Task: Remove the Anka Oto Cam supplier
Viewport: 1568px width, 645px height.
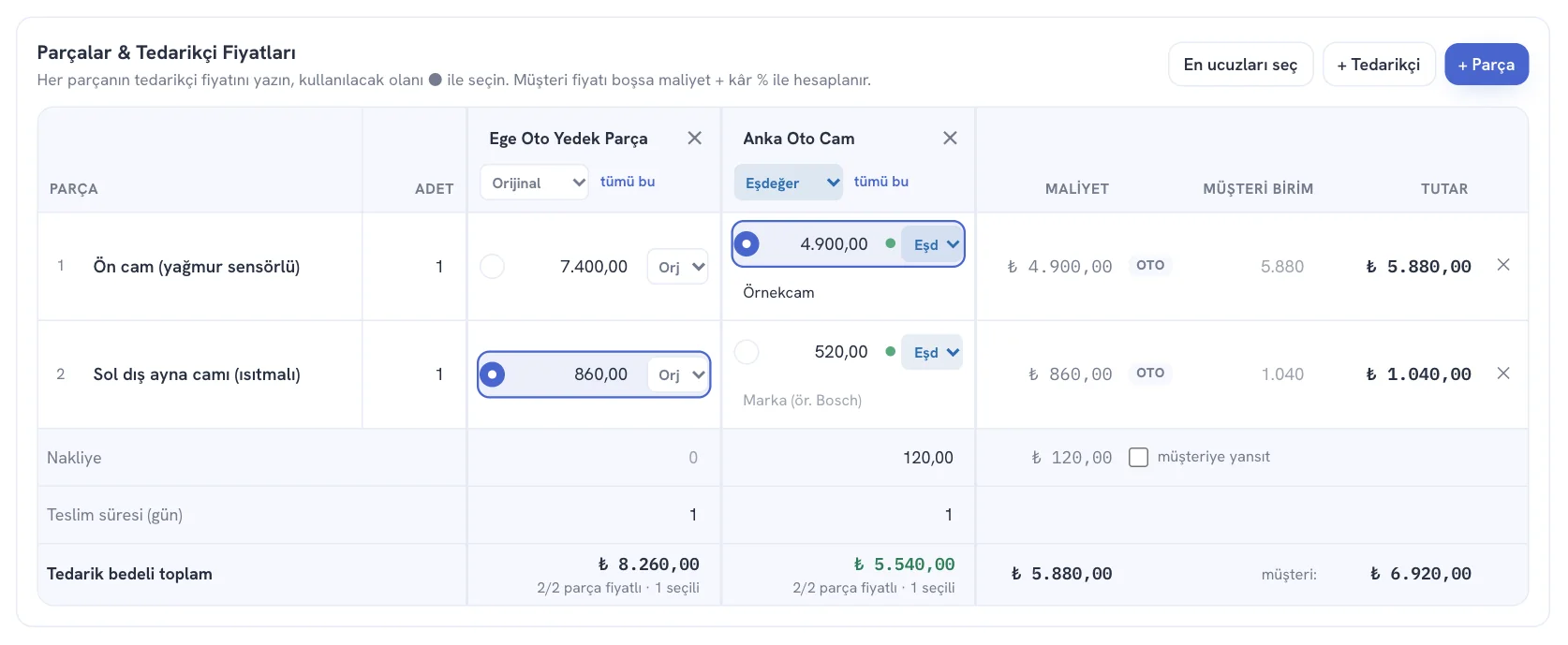Action: pyautogui.click(x=950, y=139)
